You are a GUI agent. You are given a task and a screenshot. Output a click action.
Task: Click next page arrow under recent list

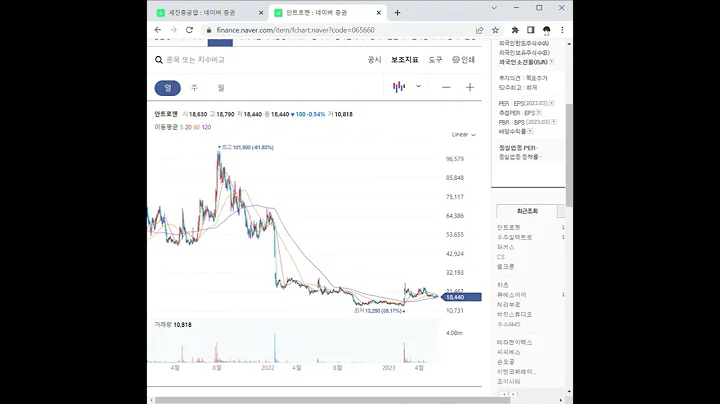click(513, 394)
